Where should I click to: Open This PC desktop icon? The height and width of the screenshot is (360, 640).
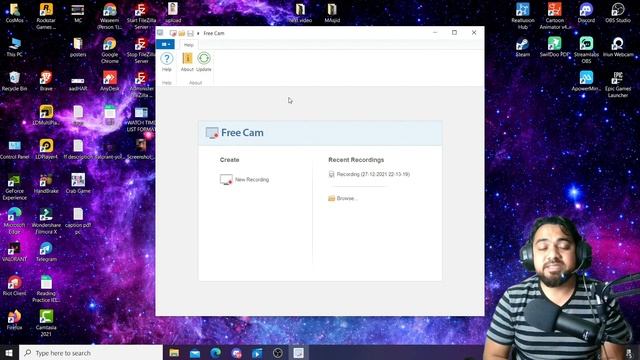point(14,47)
